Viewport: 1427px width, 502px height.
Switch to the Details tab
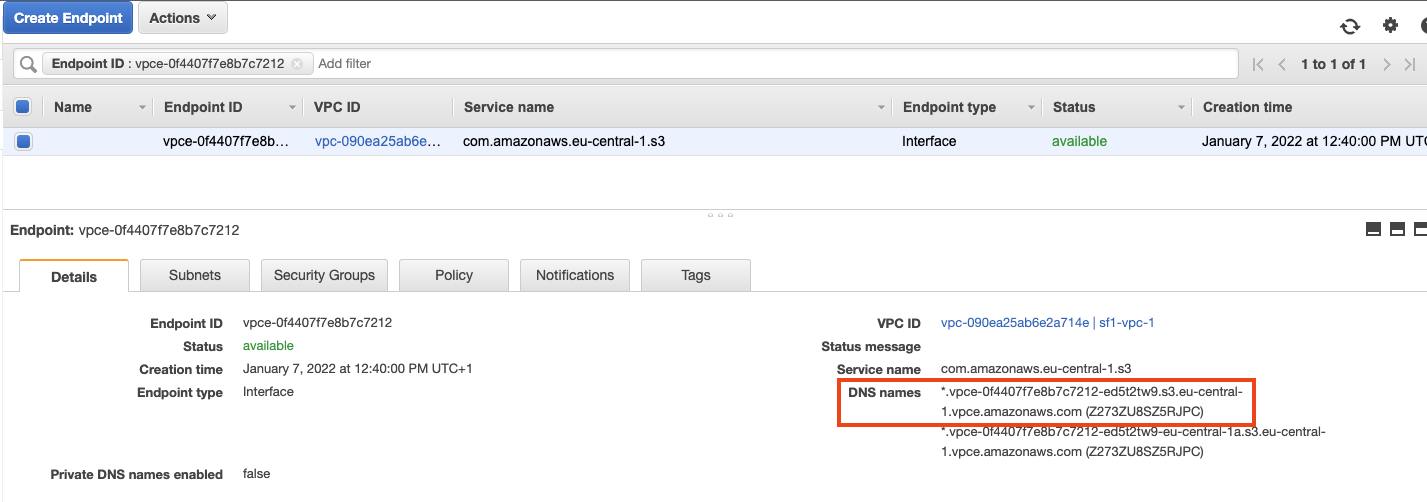pyautogui.click(x=74, y=277)
